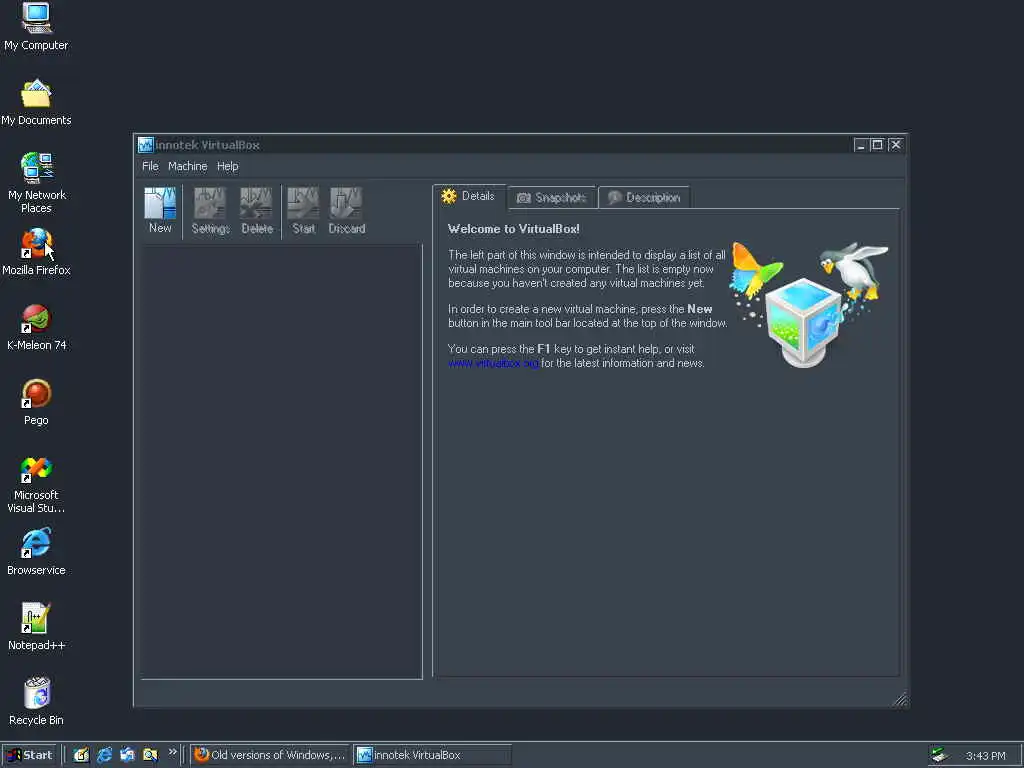
Task: Click the 3:43 PM taskbar clock
Action: coord(985,756)
